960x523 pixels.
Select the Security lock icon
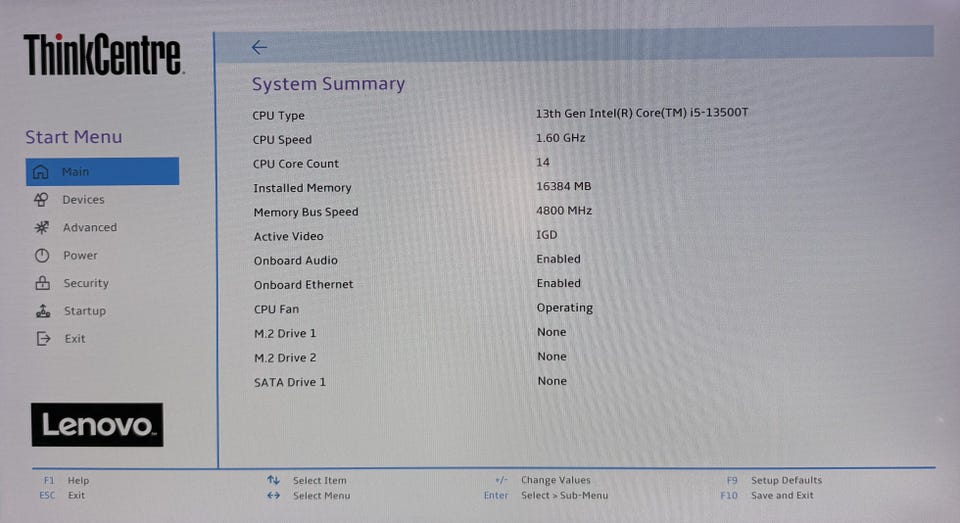coord(42,283)
